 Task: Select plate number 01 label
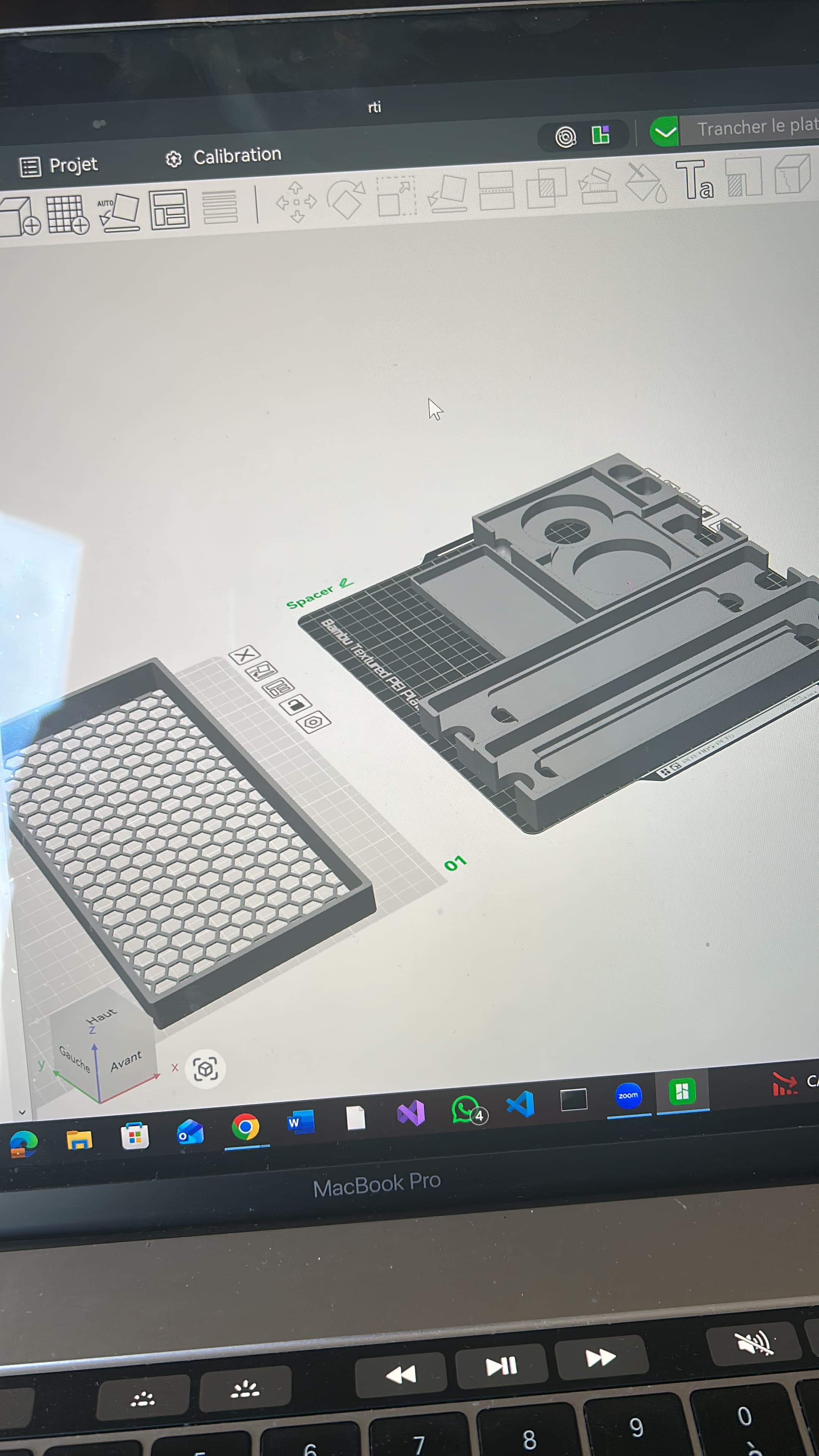tap(455, 863)
